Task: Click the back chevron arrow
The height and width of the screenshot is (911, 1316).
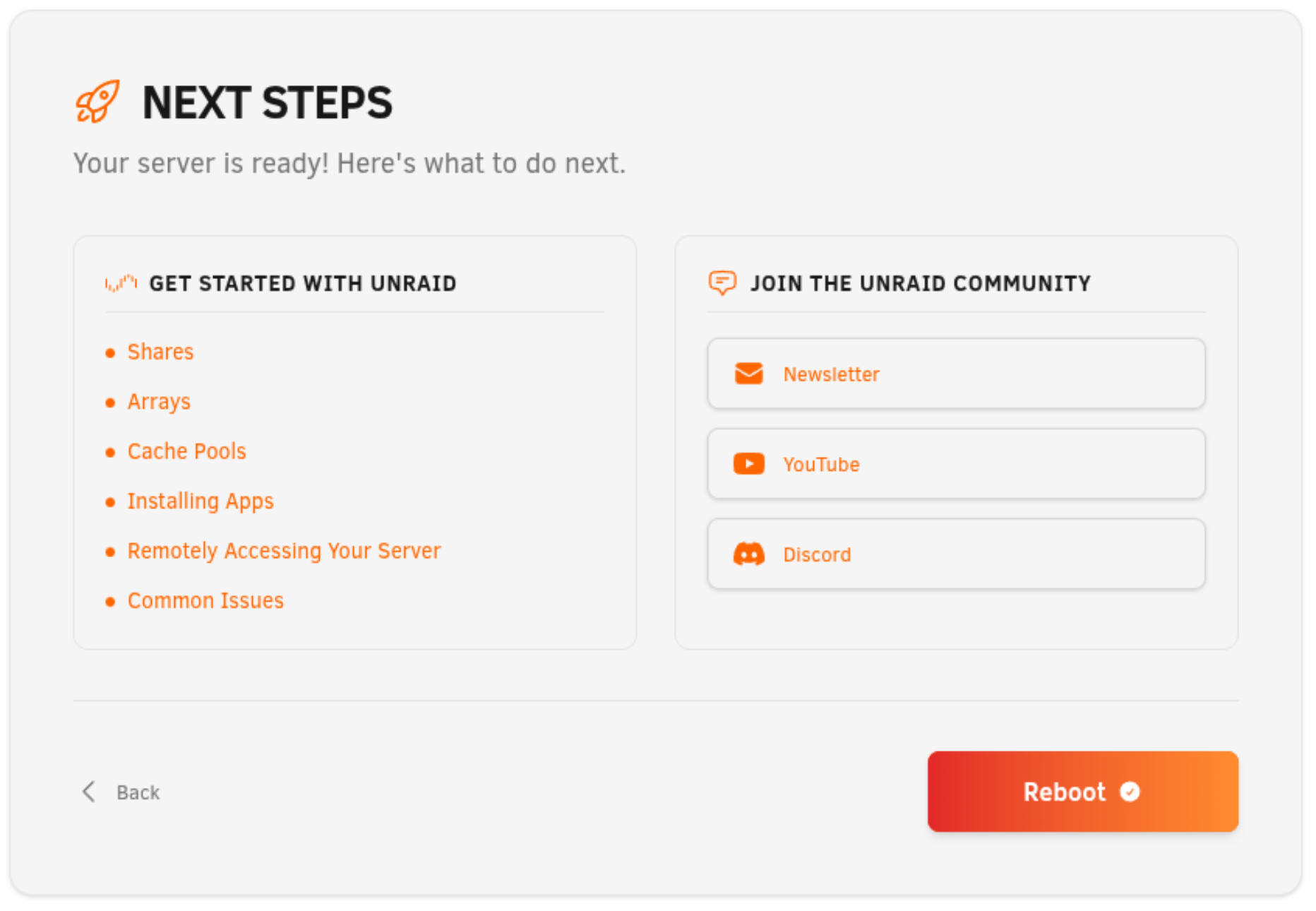Action: 88,792
